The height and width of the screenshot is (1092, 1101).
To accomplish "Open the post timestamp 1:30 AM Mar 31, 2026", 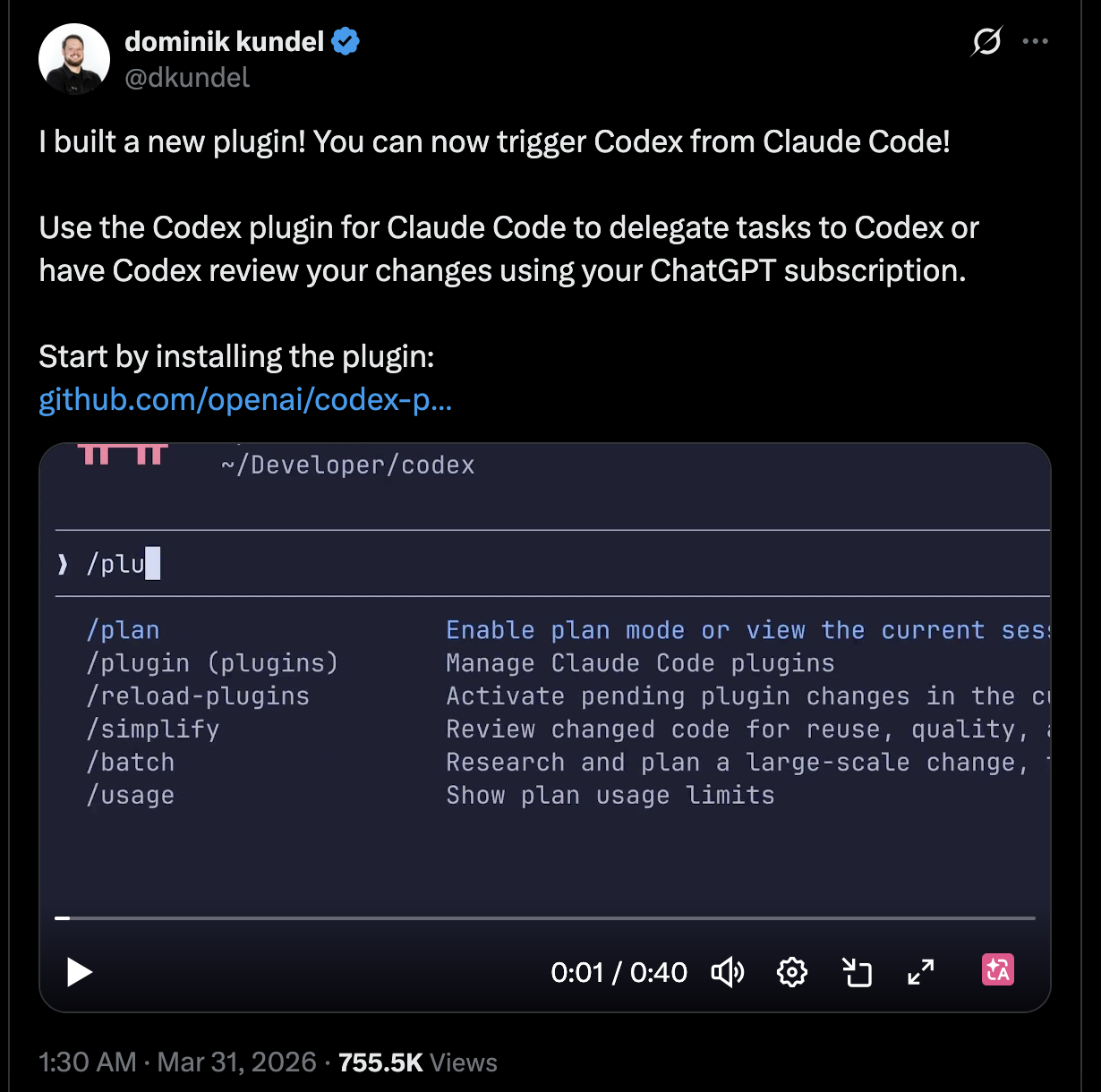I will [177, 1062].
